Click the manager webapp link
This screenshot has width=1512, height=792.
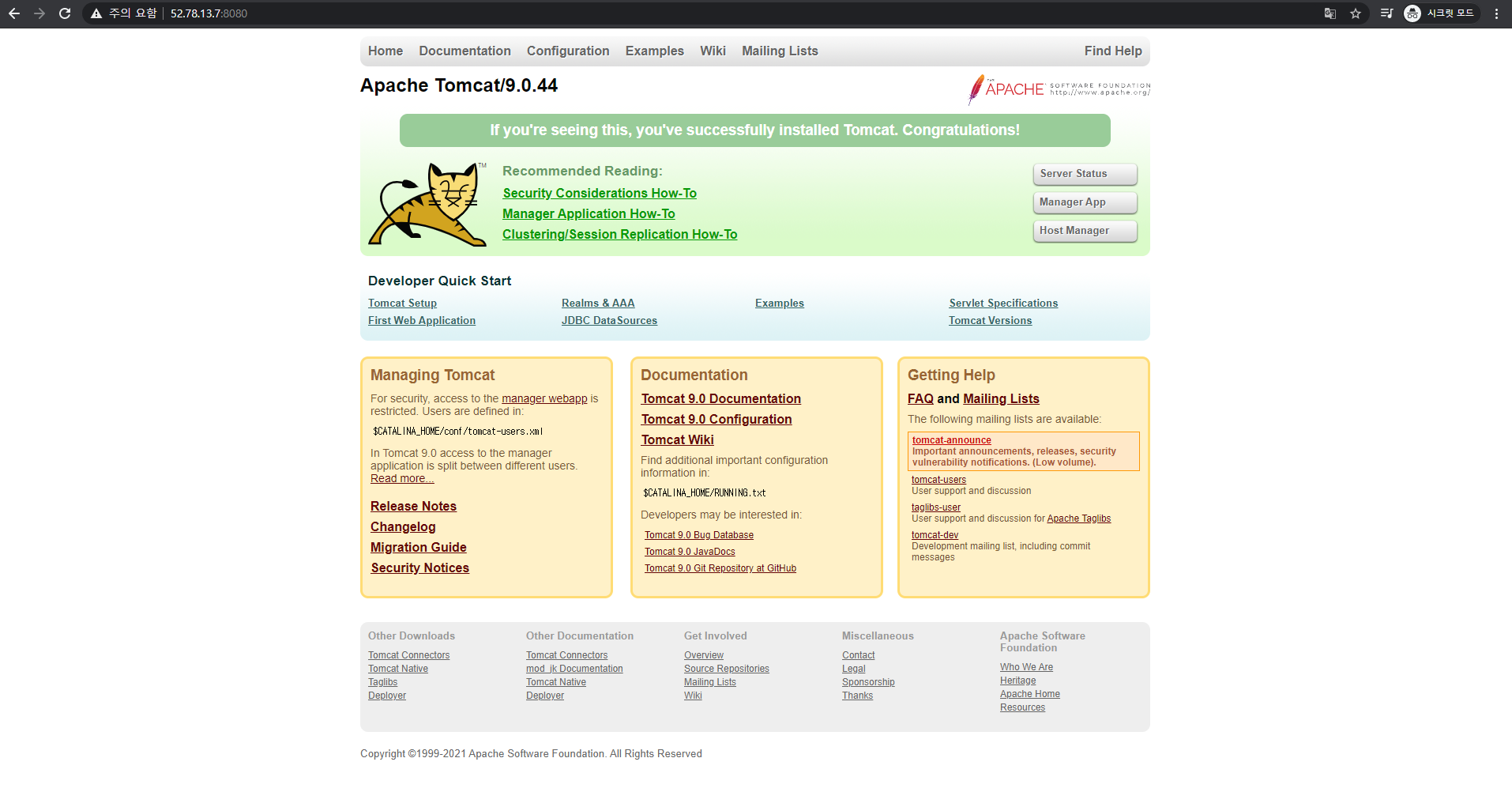coord(544,398)
